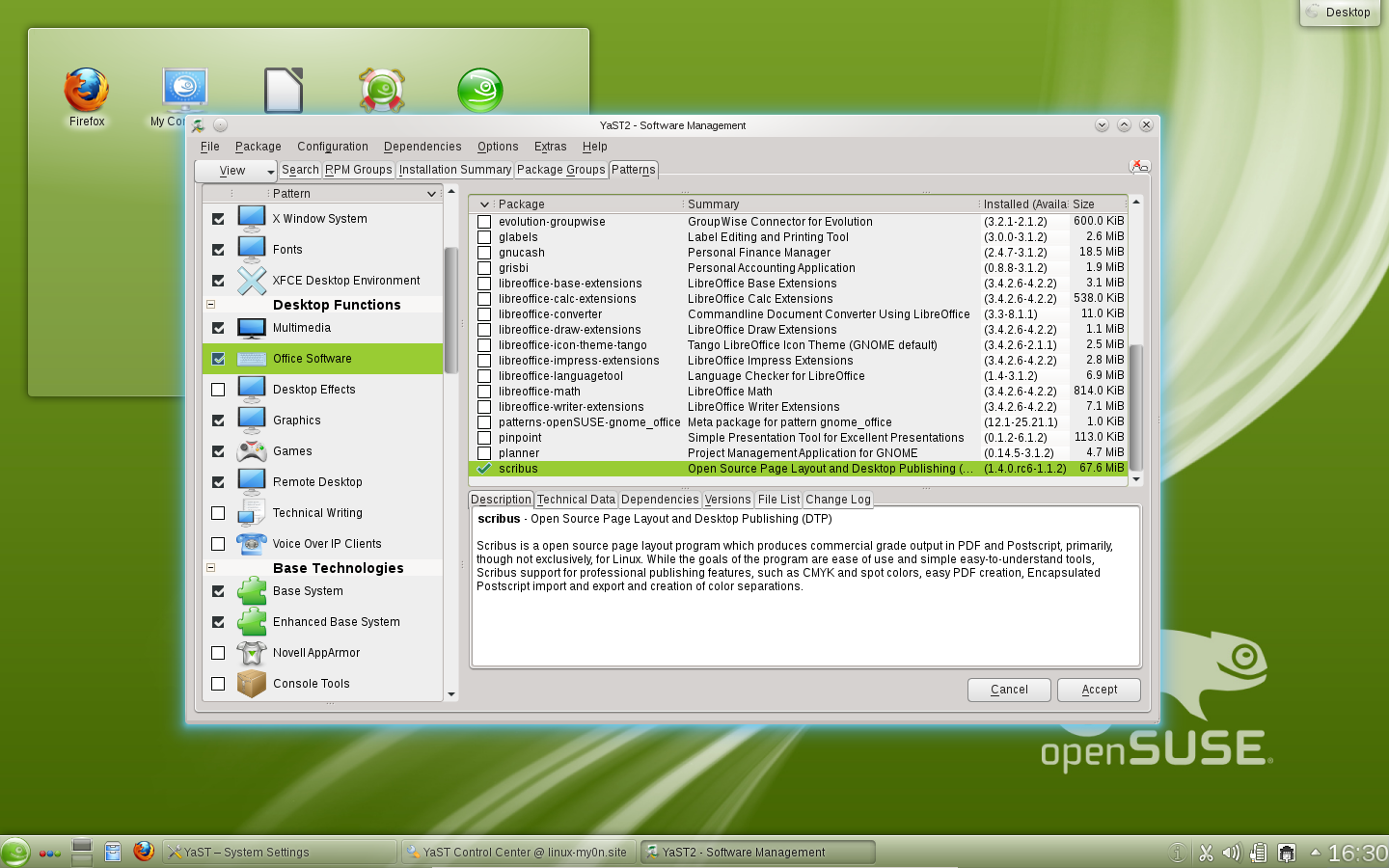Image resolution: width=1389 pixels, height=868 pixels.
Task: Collapse the Base Technologies group
Action: [x=210, y=568]
